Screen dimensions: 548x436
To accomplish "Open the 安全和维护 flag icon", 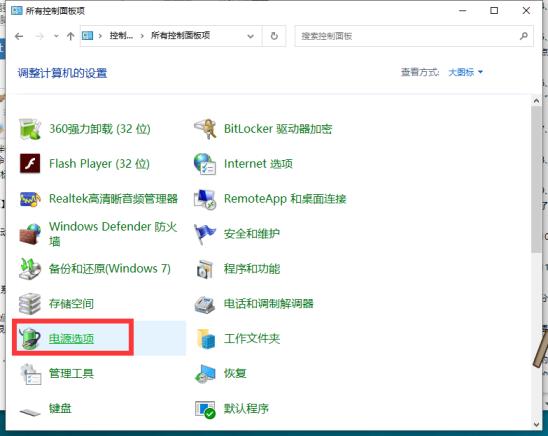I will pyautogui.click(x=205, y=234).
